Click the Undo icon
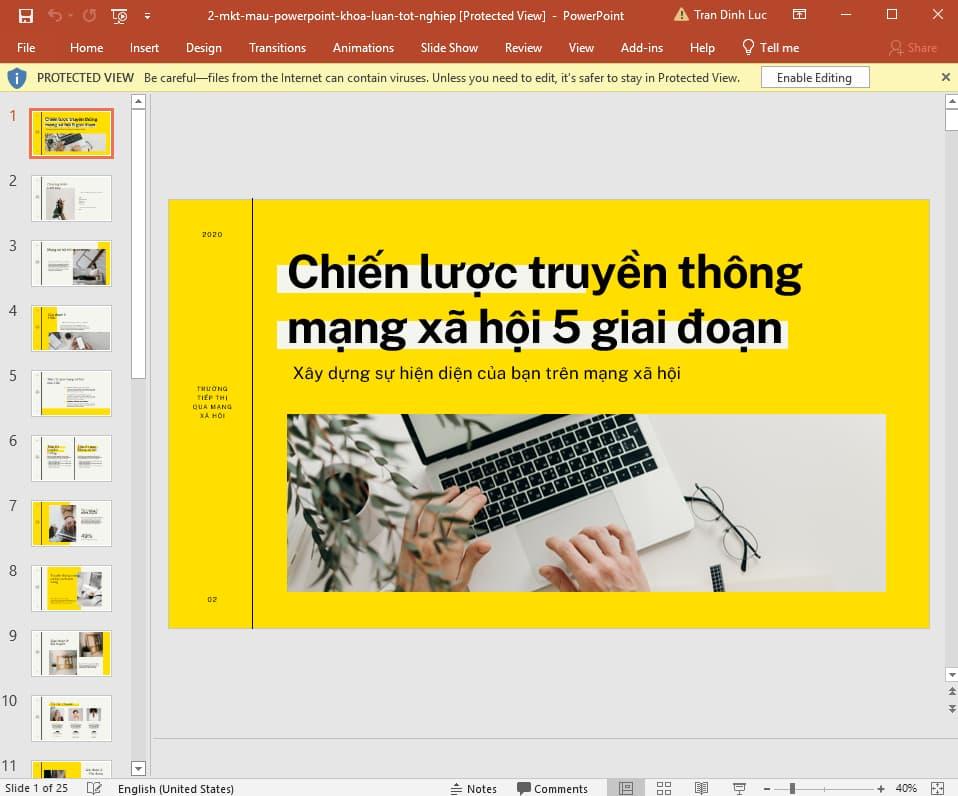958x796 pixels. tap(57, 15)
